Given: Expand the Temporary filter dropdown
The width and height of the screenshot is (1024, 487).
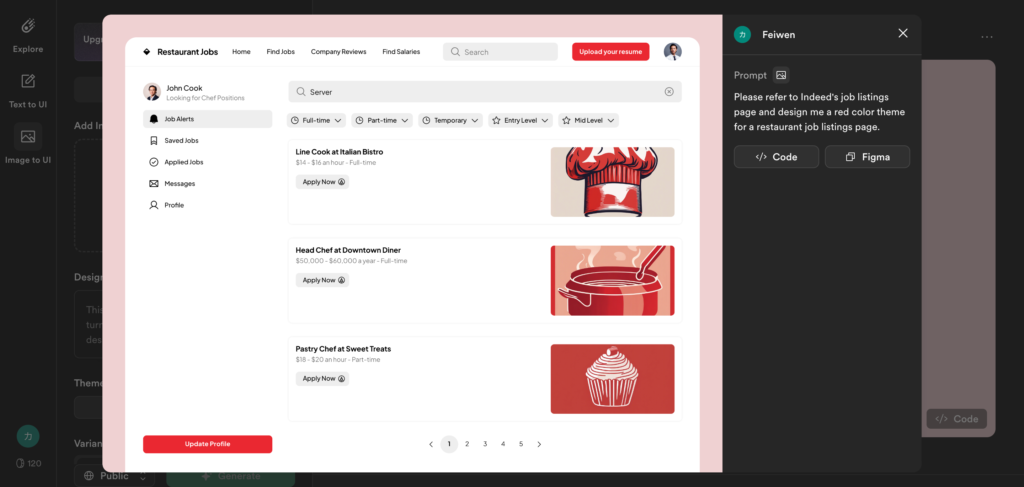Looking at the screenshot, I should pyautogui.click(x=451, y=121).
